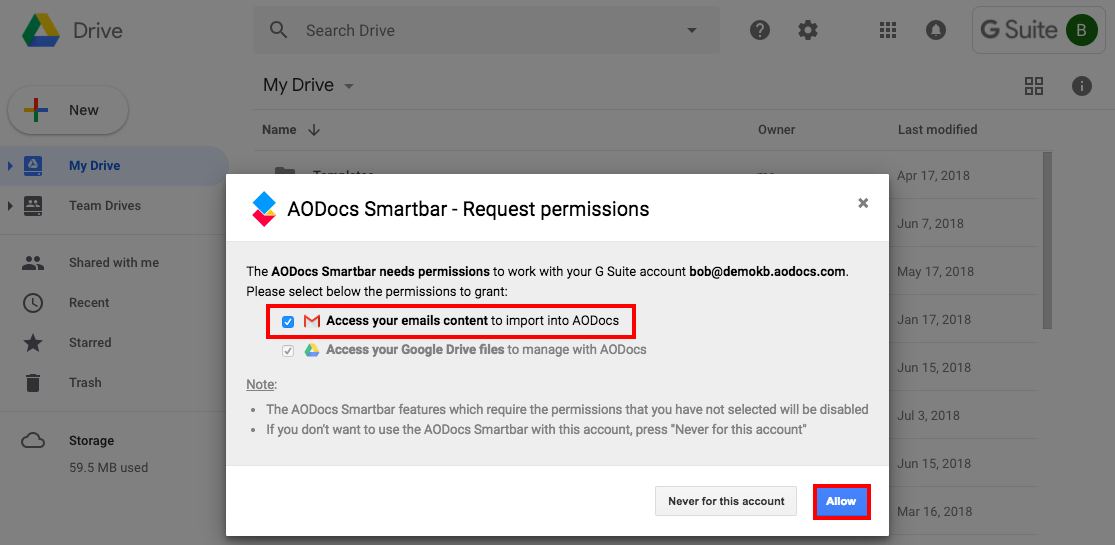Open Shared with me
The height and width of the screenshot is (545, 1115).
pyautogui.click(x=114, y=263)
